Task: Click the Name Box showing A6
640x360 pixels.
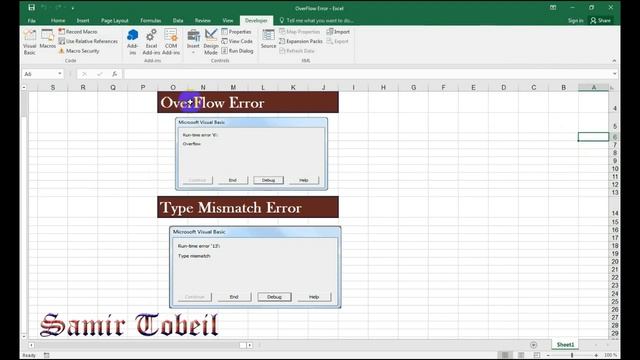Action: click(x=40, y=74)
